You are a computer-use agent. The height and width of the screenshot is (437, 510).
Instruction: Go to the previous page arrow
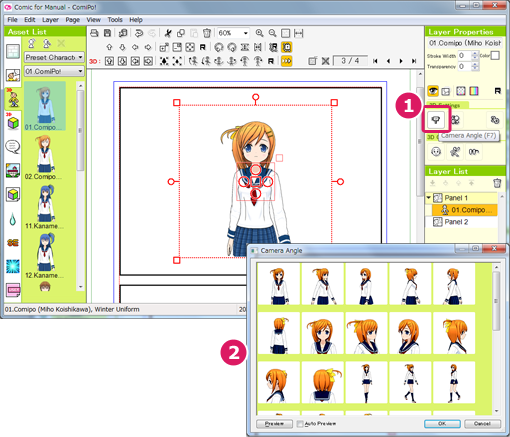pos(388,61)
